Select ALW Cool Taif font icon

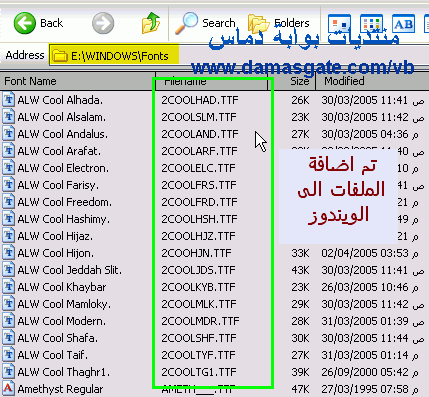pos(9,355)
